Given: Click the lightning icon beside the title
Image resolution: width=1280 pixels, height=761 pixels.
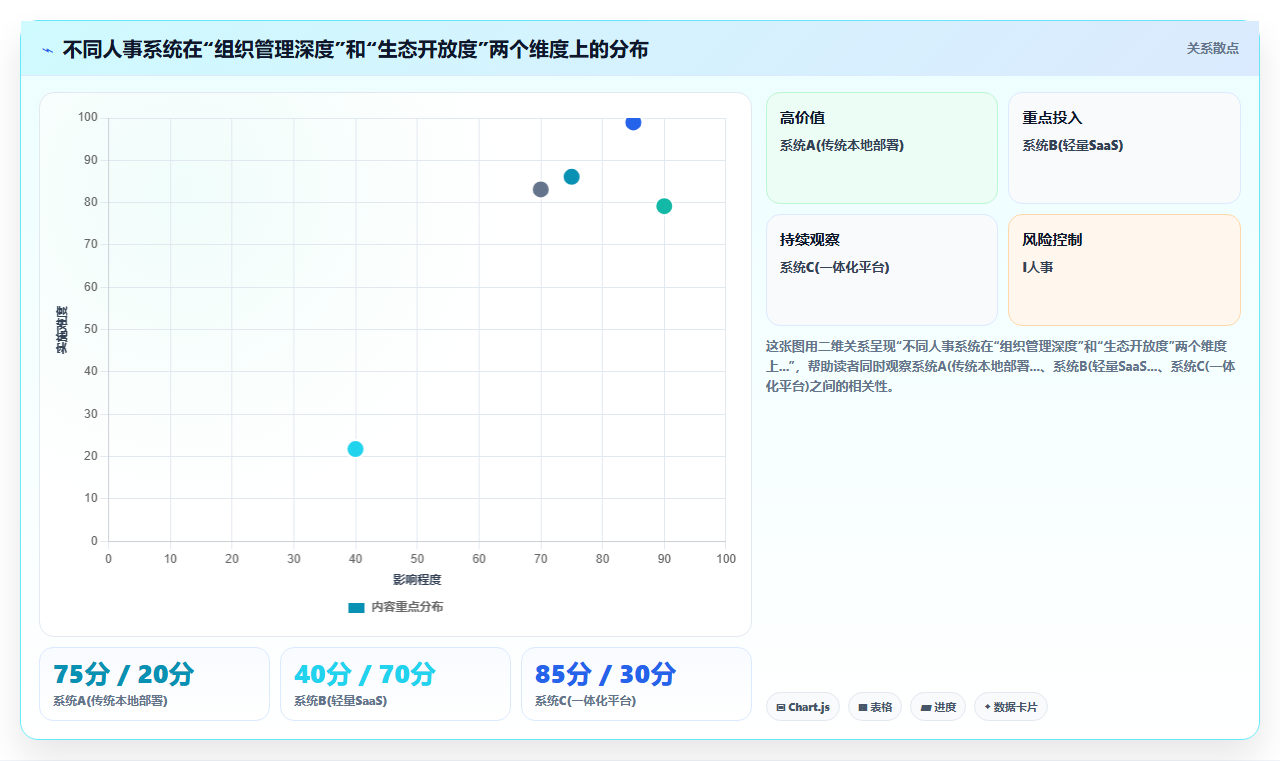Looking at the screenshot, I should pos(48,49).
